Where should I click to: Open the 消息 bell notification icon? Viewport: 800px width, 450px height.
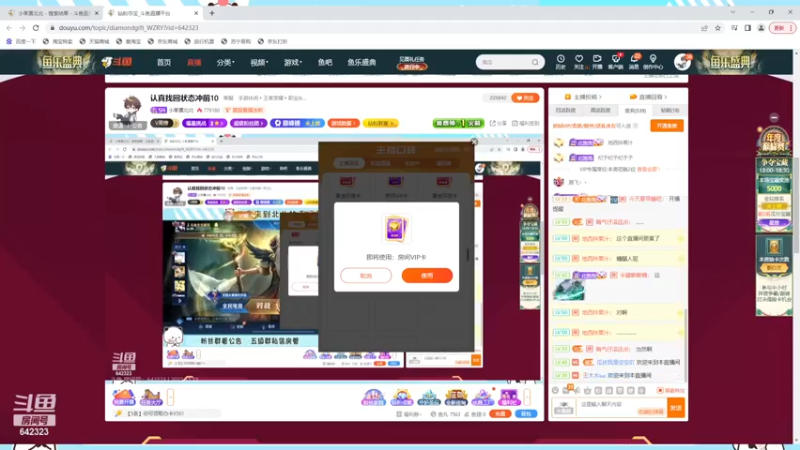click(x=634, y=62)
